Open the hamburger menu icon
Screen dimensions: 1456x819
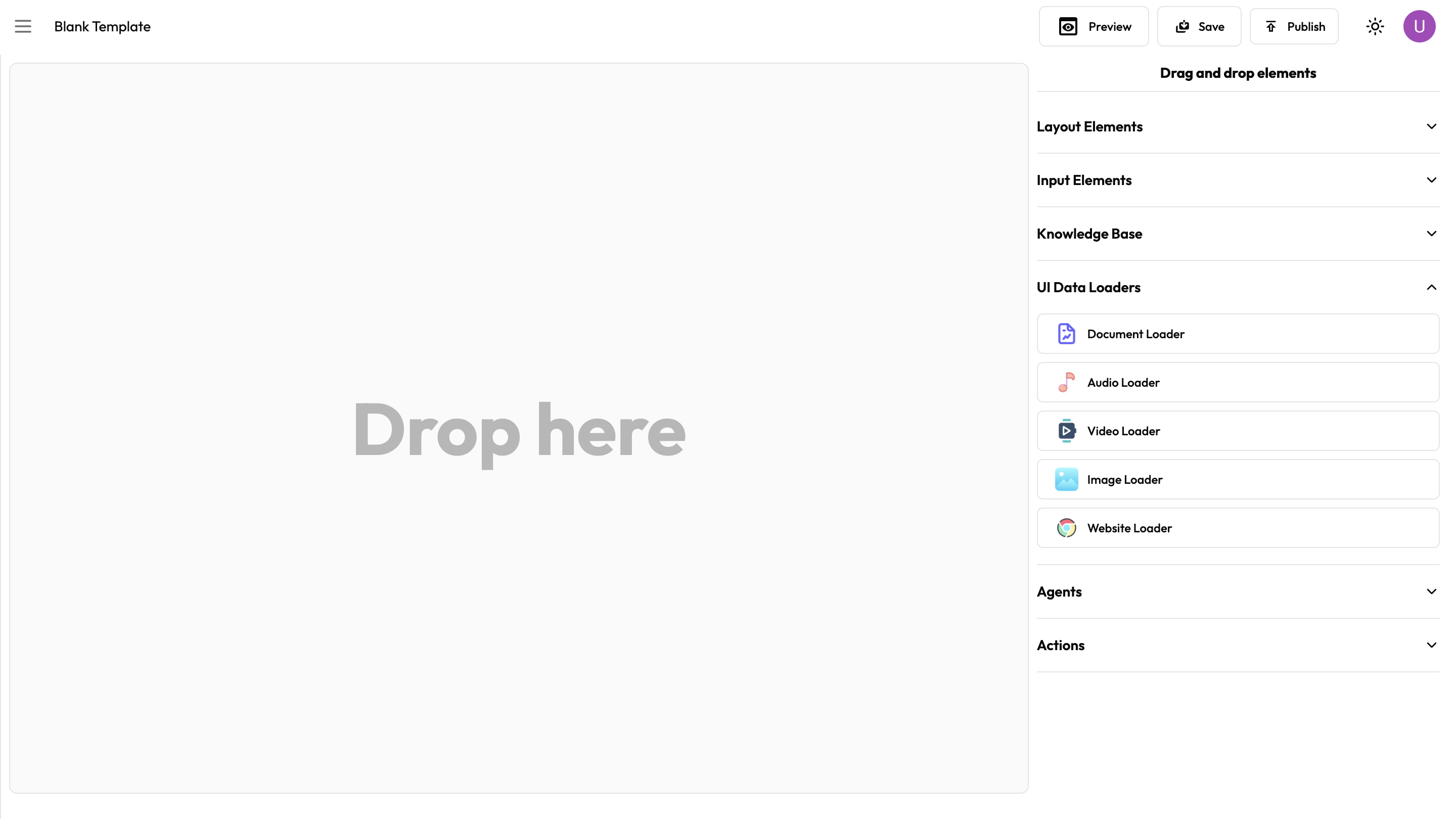point(23,27)
